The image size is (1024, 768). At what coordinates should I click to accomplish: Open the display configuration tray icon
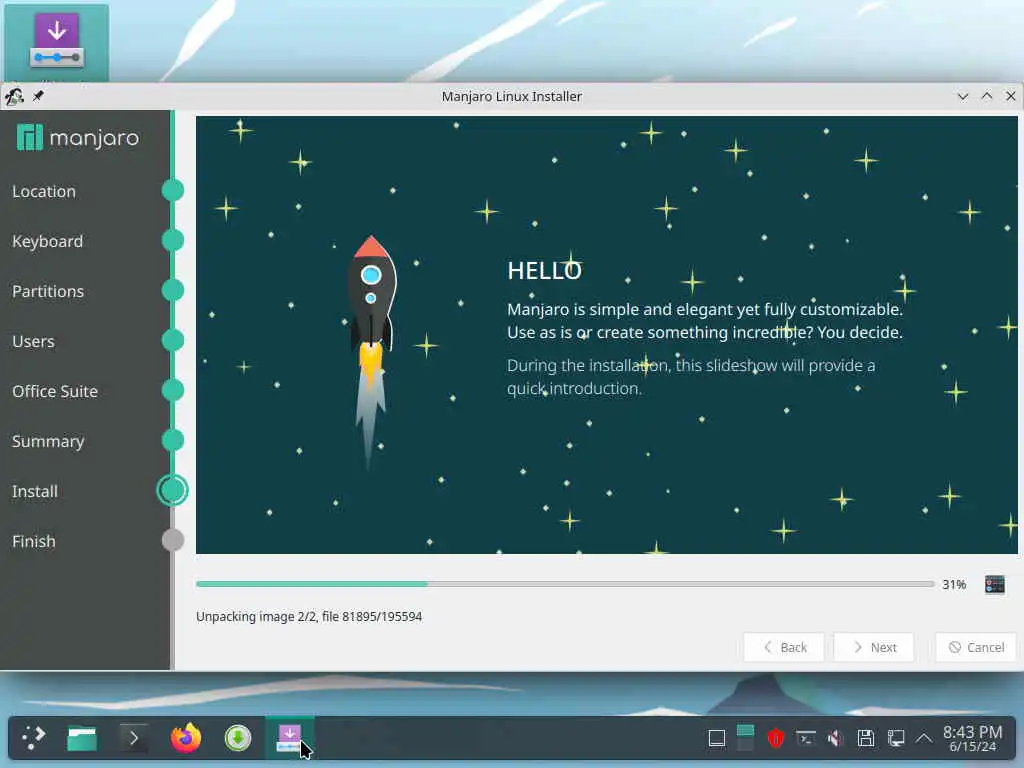[895, 739]
